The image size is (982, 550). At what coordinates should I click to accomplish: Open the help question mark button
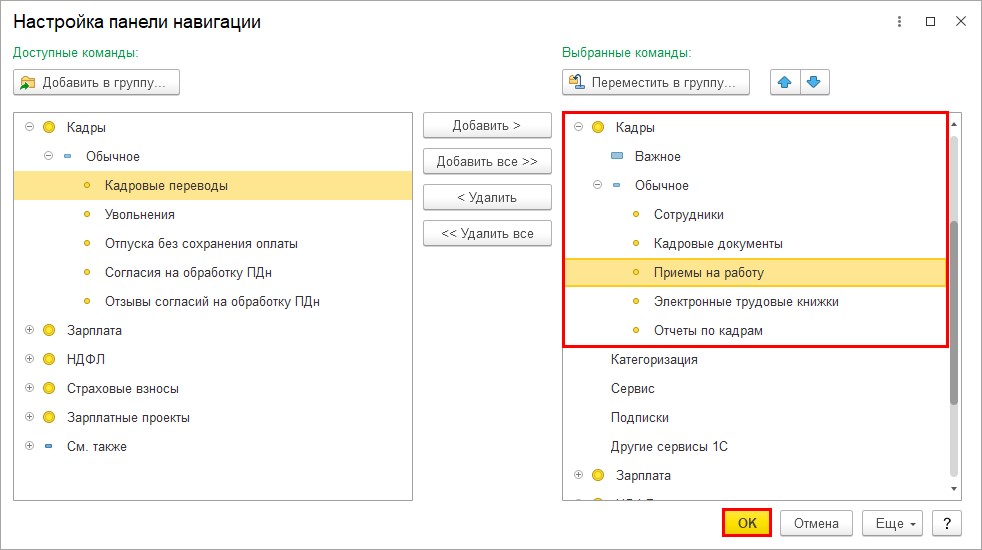[946, 523]
